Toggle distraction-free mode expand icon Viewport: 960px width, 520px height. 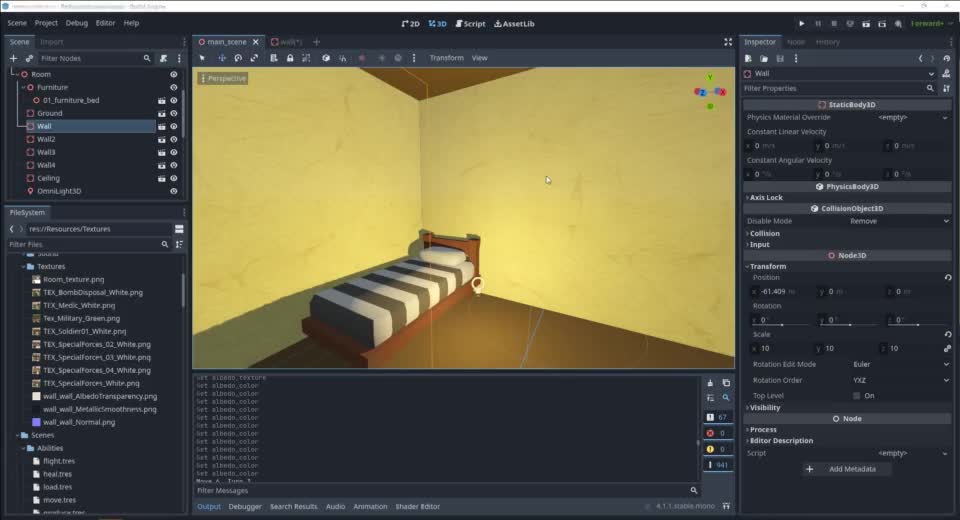(728, 42)
